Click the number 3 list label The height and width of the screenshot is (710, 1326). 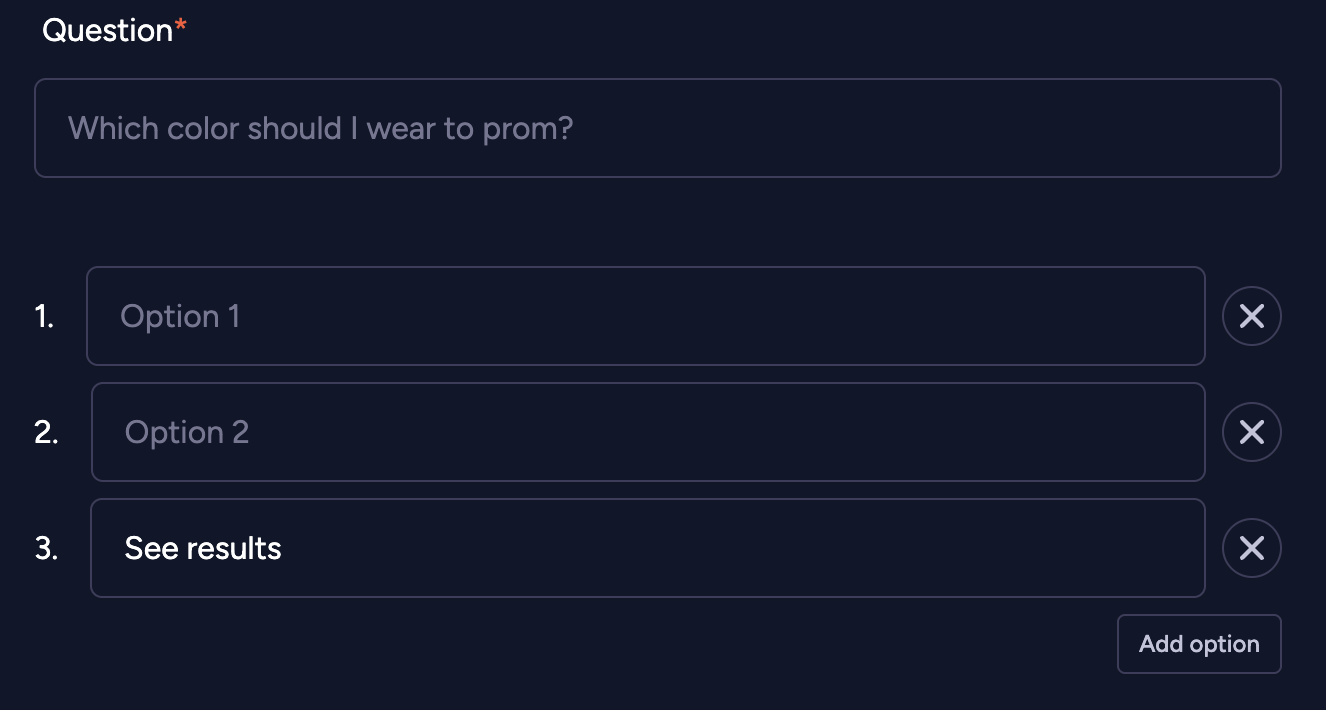[x=46, y=549]
